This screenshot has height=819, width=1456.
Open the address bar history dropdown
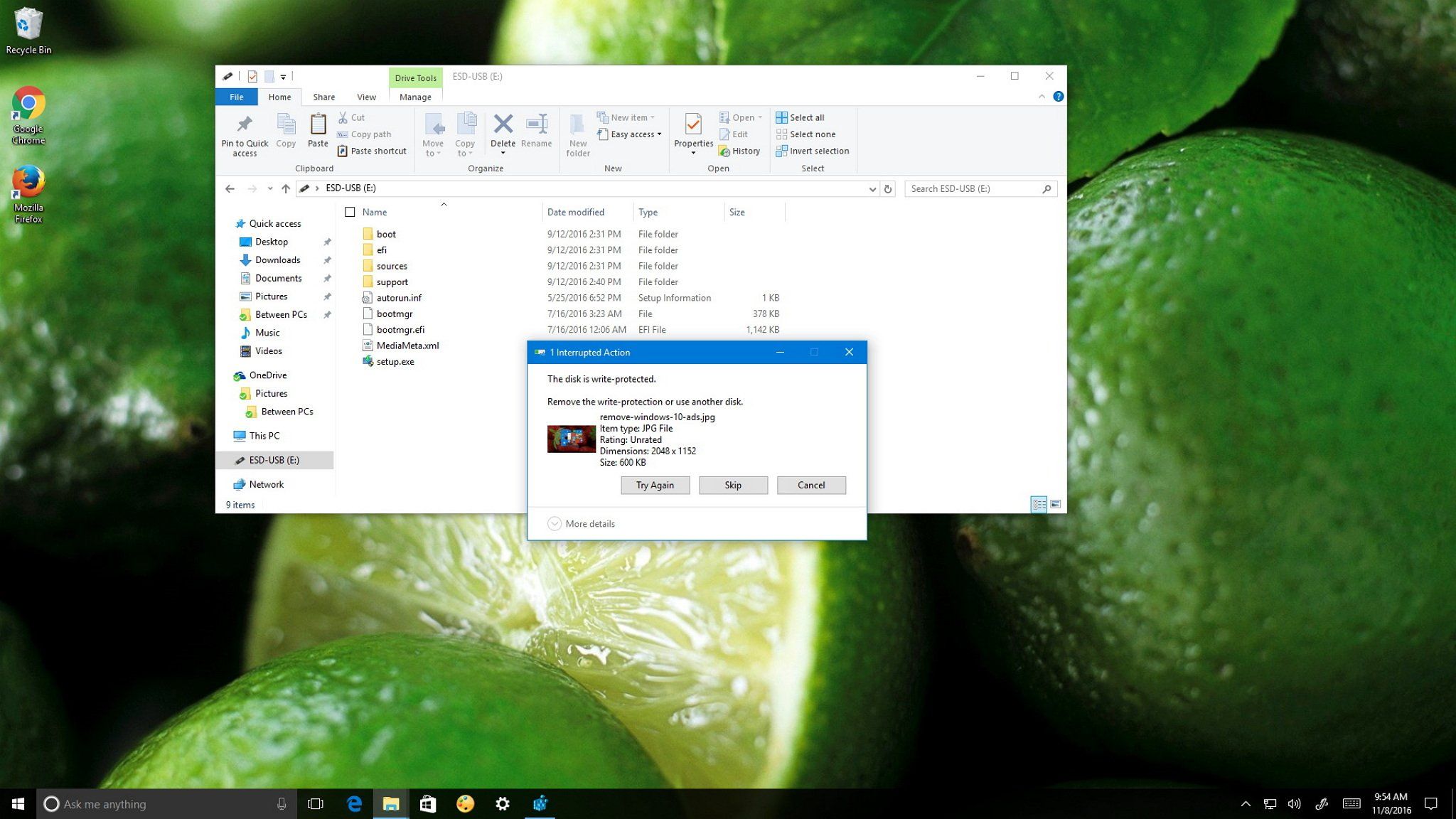tap(872, 188)
